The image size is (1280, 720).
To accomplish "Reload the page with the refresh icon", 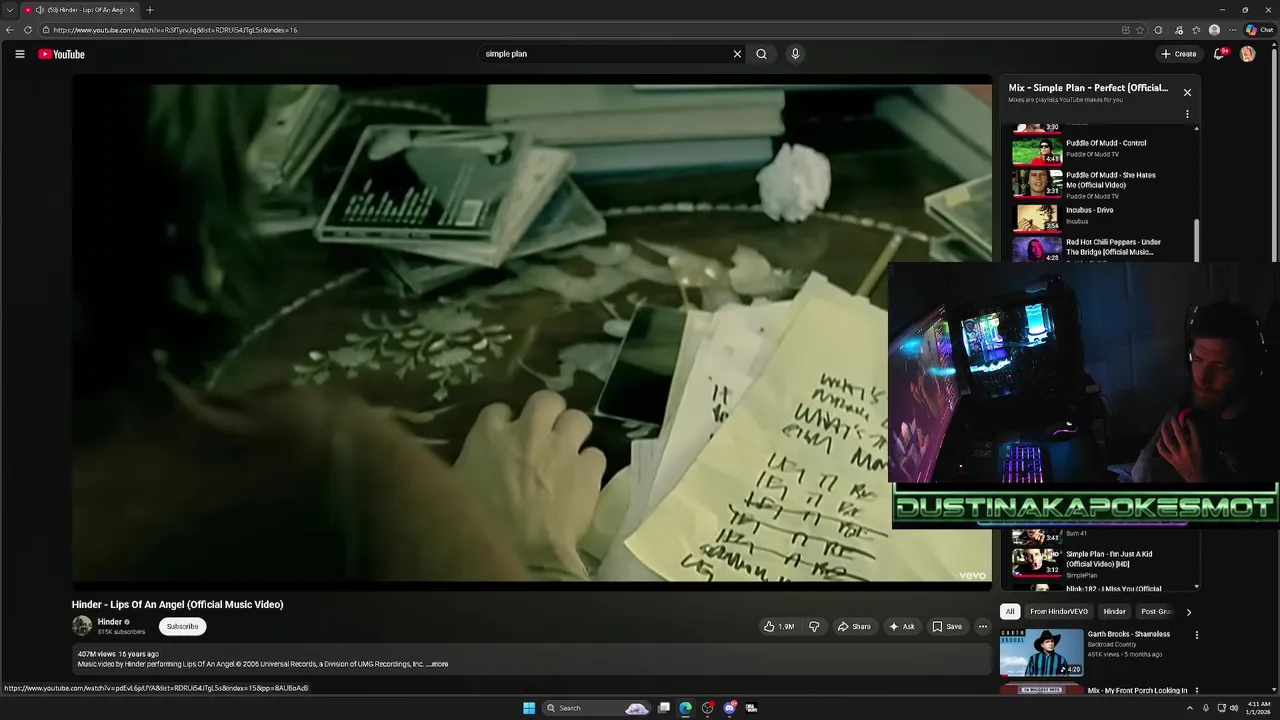I will pos(28,30).
